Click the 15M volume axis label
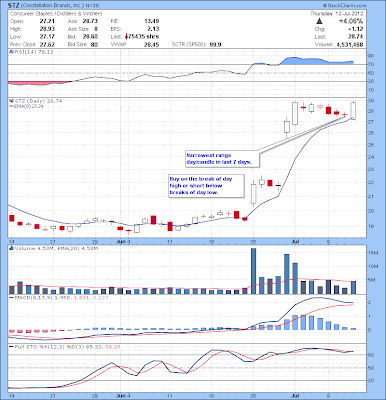 (373, 253)
